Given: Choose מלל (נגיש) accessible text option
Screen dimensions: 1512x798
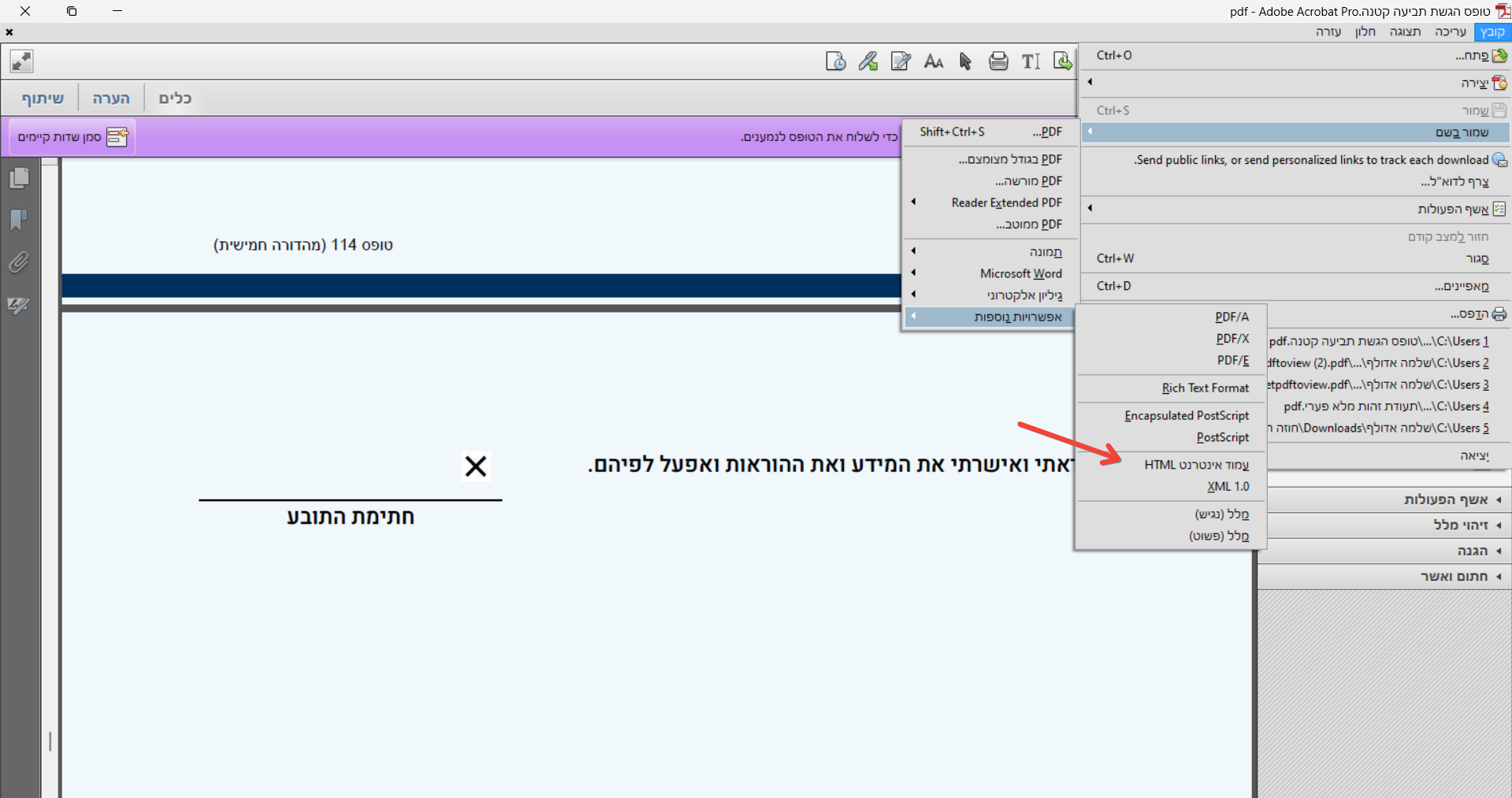Looking at the screenshot, I should point(1171,514).
